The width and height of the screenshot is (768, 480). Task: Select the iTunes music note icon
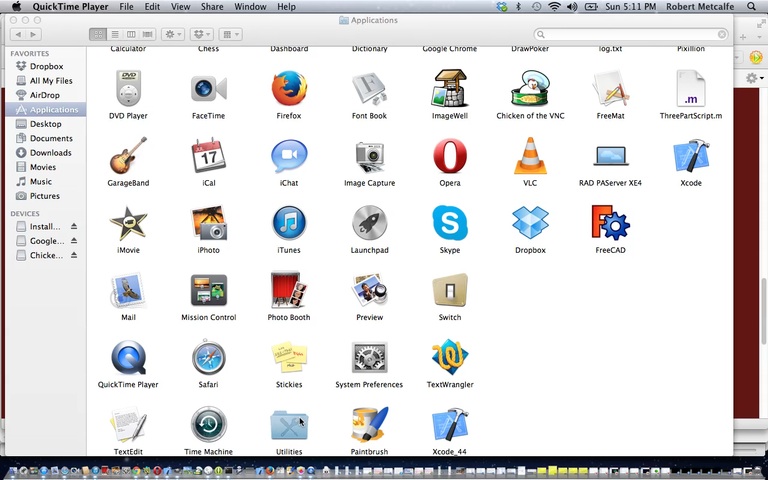289,223
